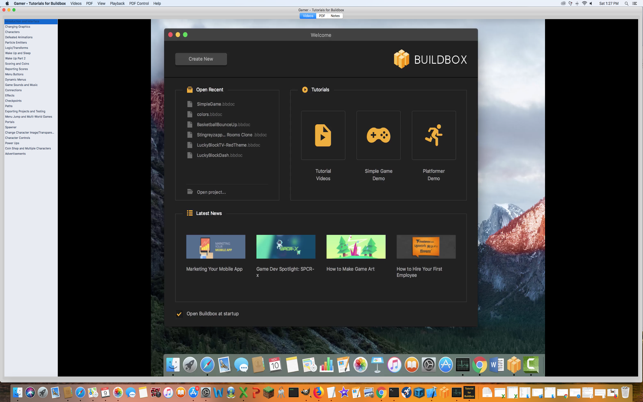Click green Camtasia icon in the video's Dock
This screenshot has height=402, width=643.
531,365
